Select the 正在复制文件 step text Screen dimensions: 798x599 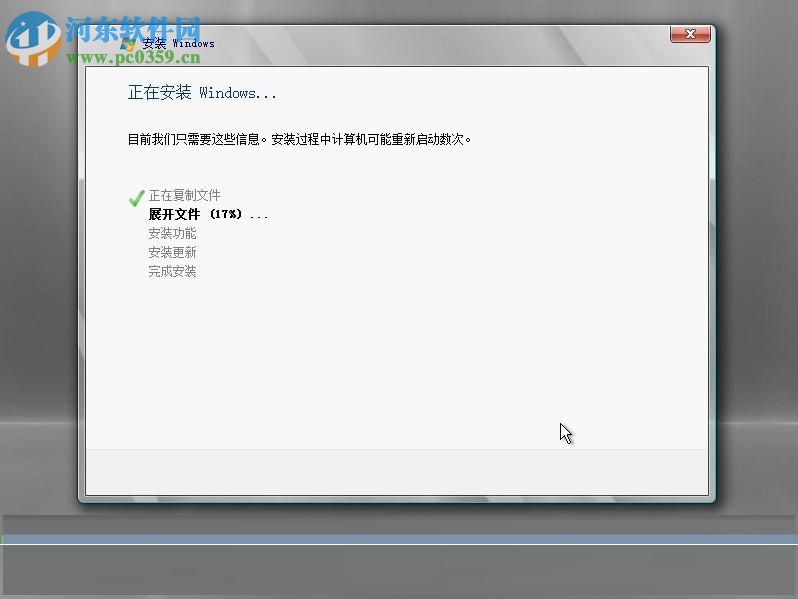tap(184, 195)
